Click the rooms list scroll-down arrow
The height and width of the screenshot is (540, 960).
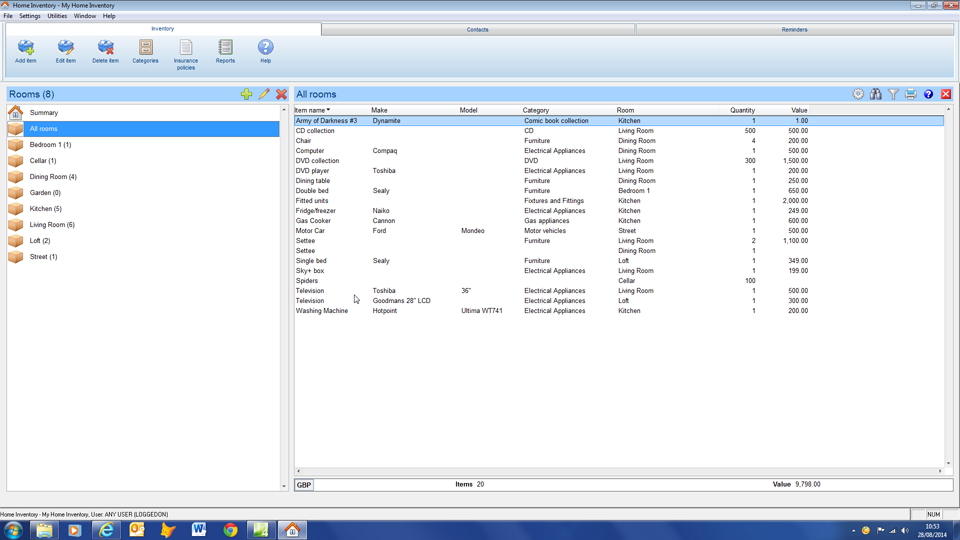click(x=284, y=486)
